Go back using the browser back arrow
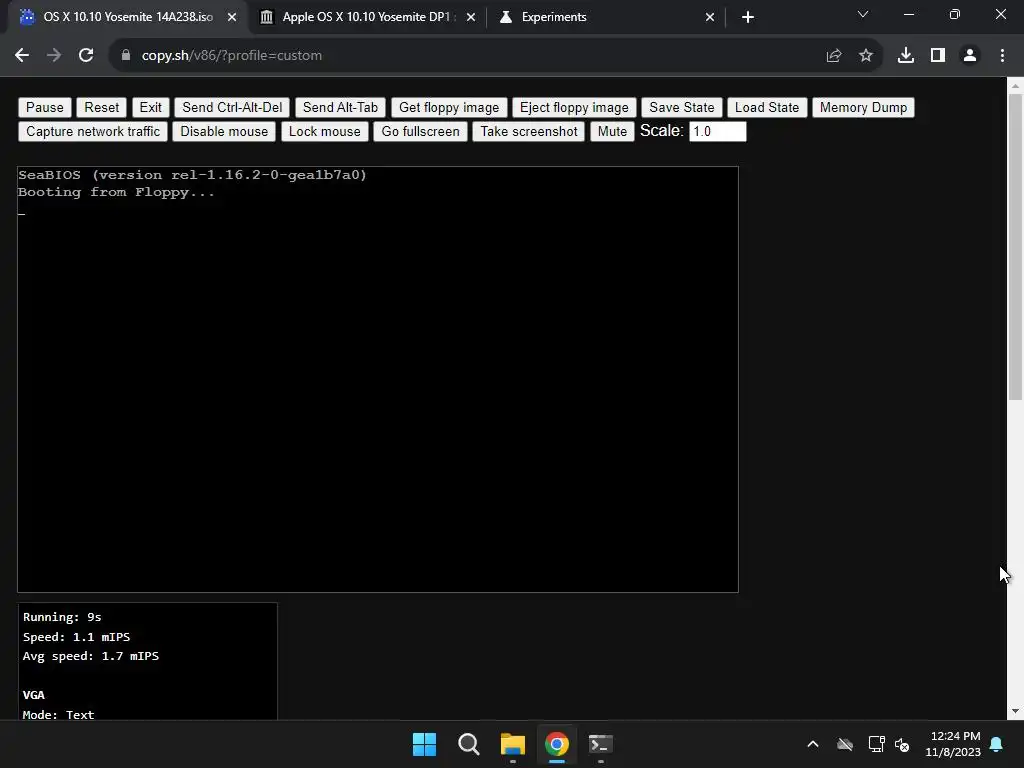The image size is (1024, 768). tap(22, 56)
